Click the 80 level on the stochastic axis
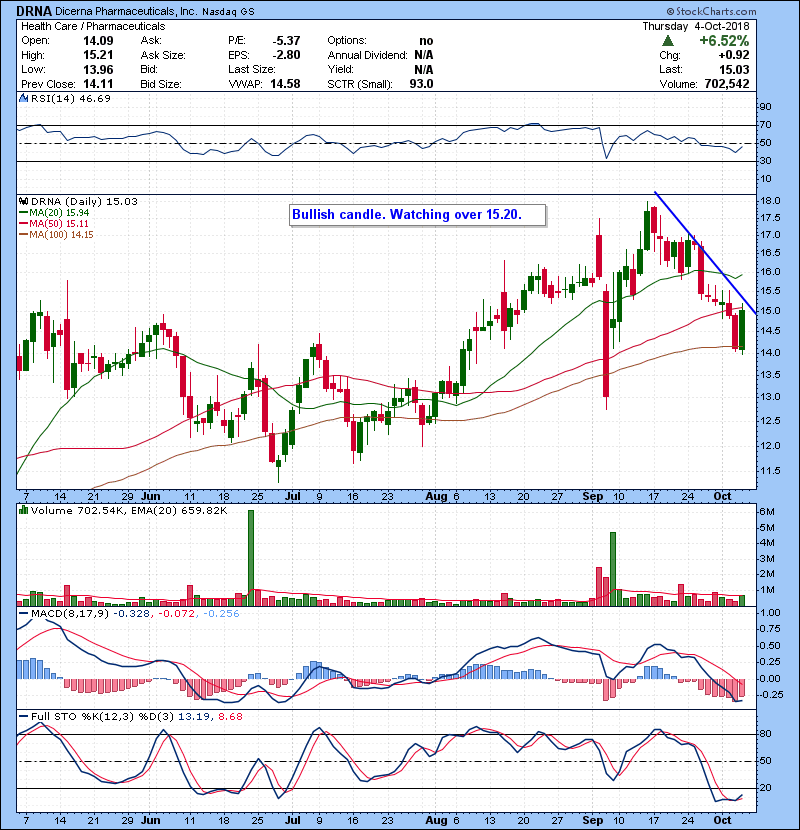The width and height of the screenshot is (800, 830). (x=765, y=734)
